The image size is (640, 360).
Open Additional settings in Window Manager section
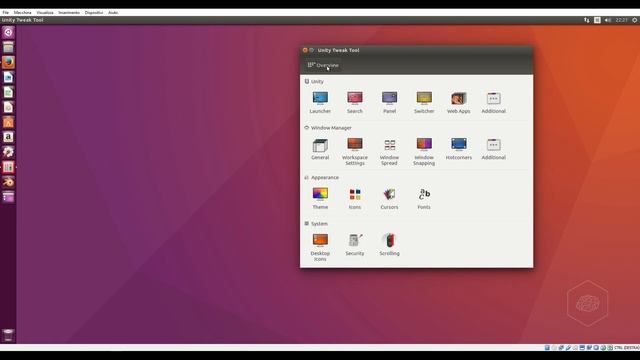(x=493, y=149)
